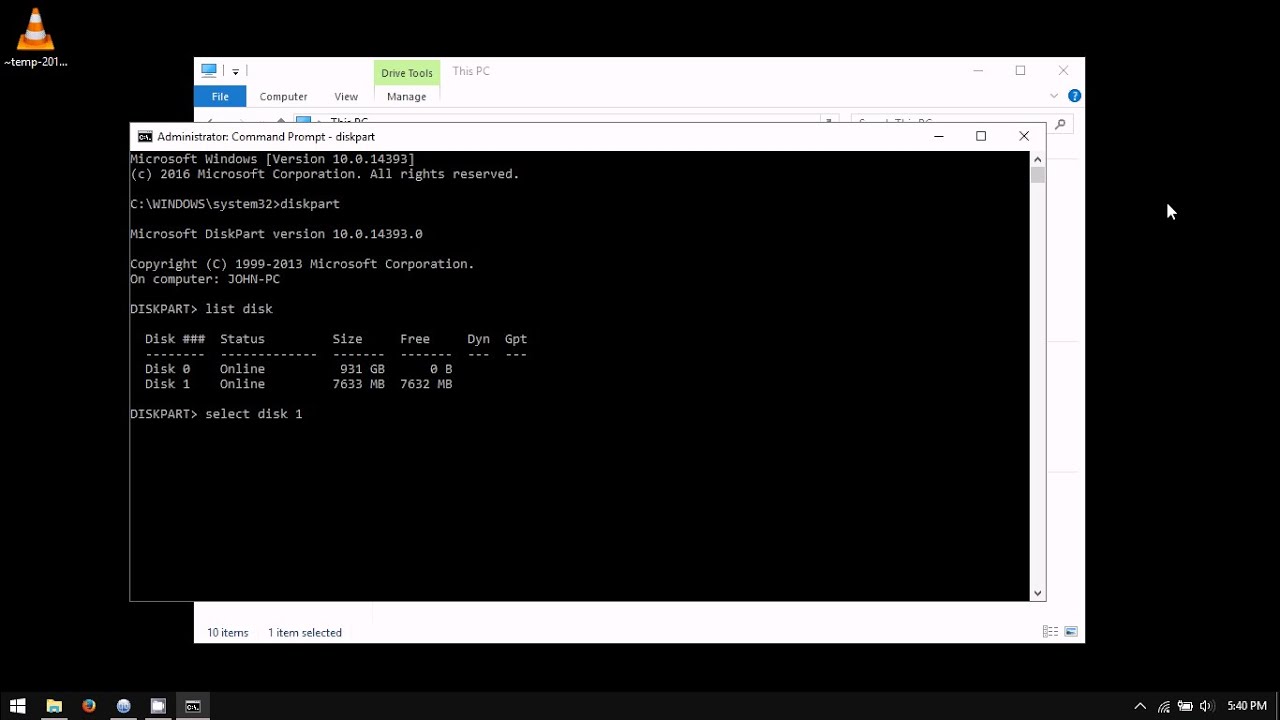Image resolution: width=1280 pixels, height=720 pixels.
Task: Open the volume speaker tray icon
Action: click(x=1206, y=706)
